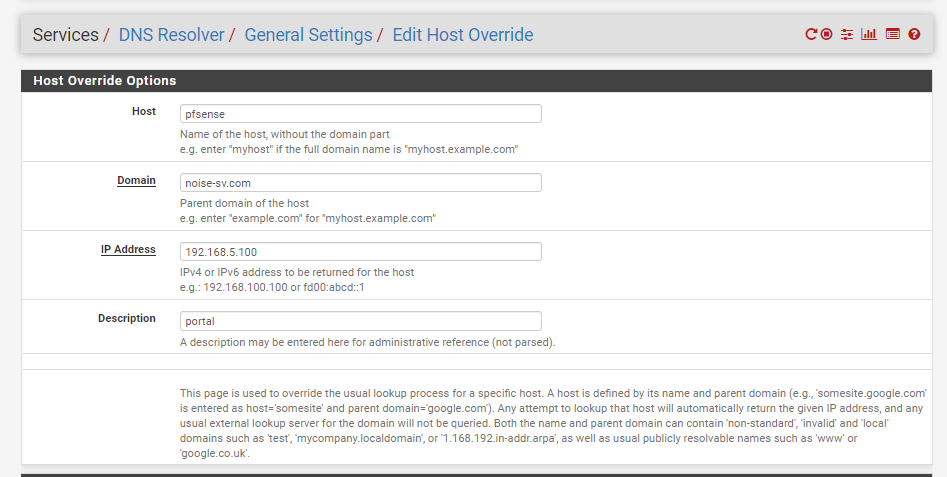Go to General Settings breadcrumb
This screenshot has width=947, height=477.
[308, 35]
